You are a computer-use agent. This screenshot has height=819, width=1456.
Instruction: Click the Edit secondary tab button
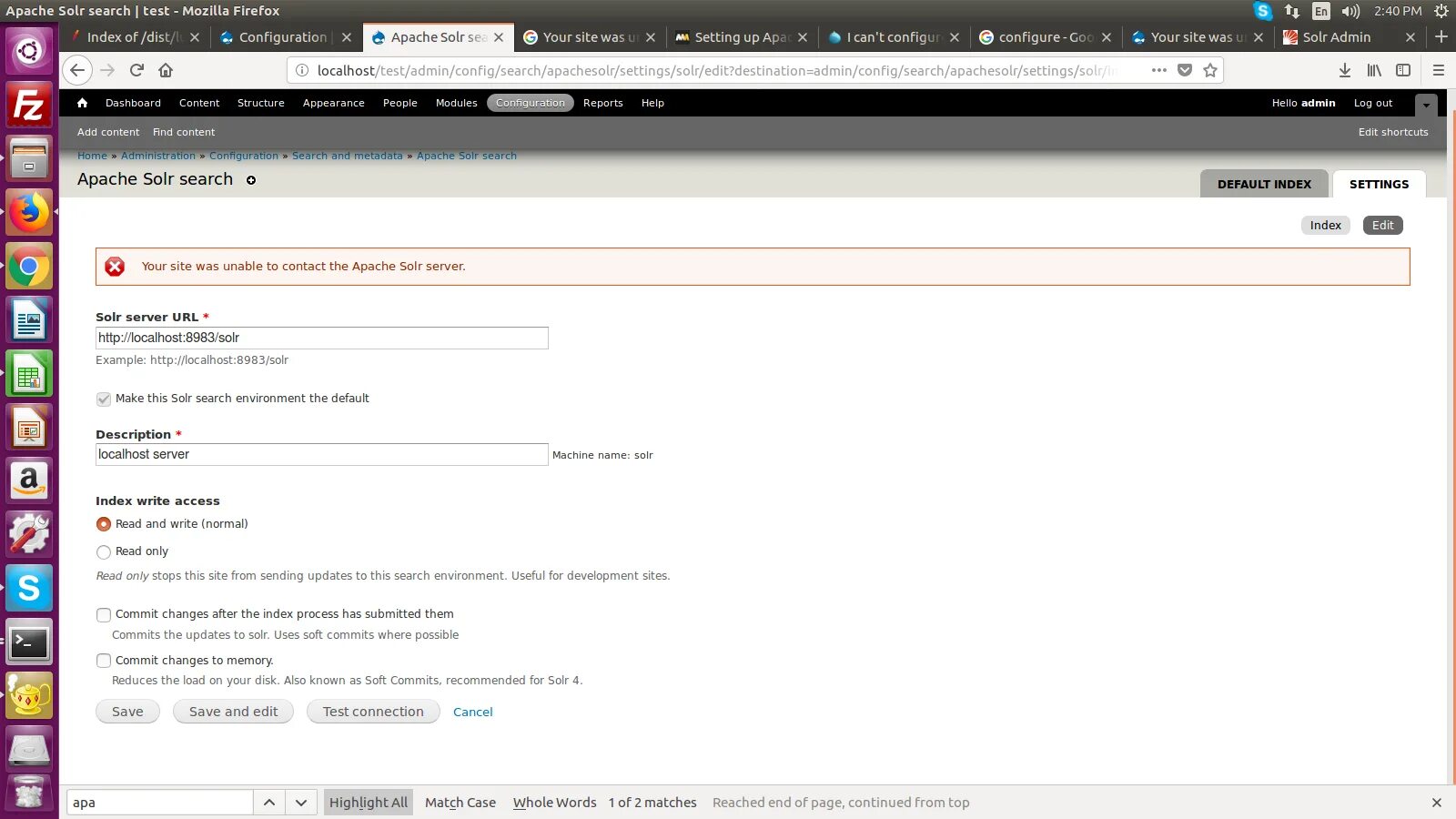pos(1382,226)
